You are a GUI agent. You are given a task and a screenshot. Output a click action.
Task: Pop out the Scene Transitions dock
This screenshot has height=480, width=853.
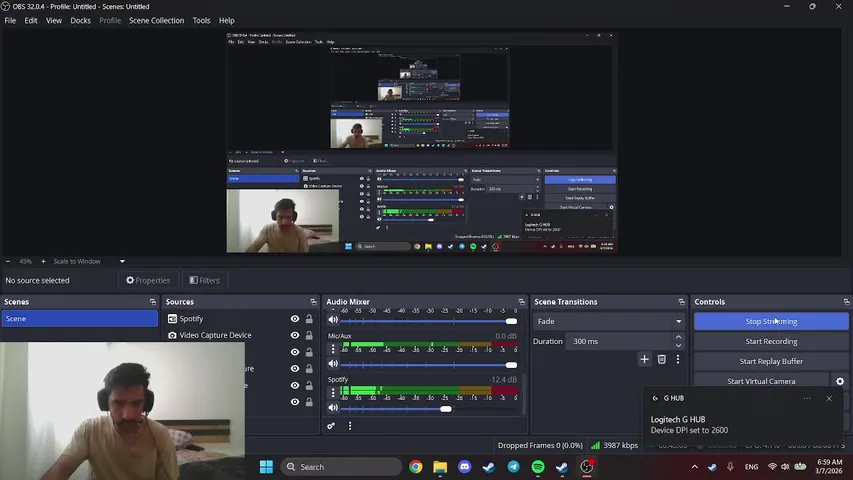pos(681,302)
